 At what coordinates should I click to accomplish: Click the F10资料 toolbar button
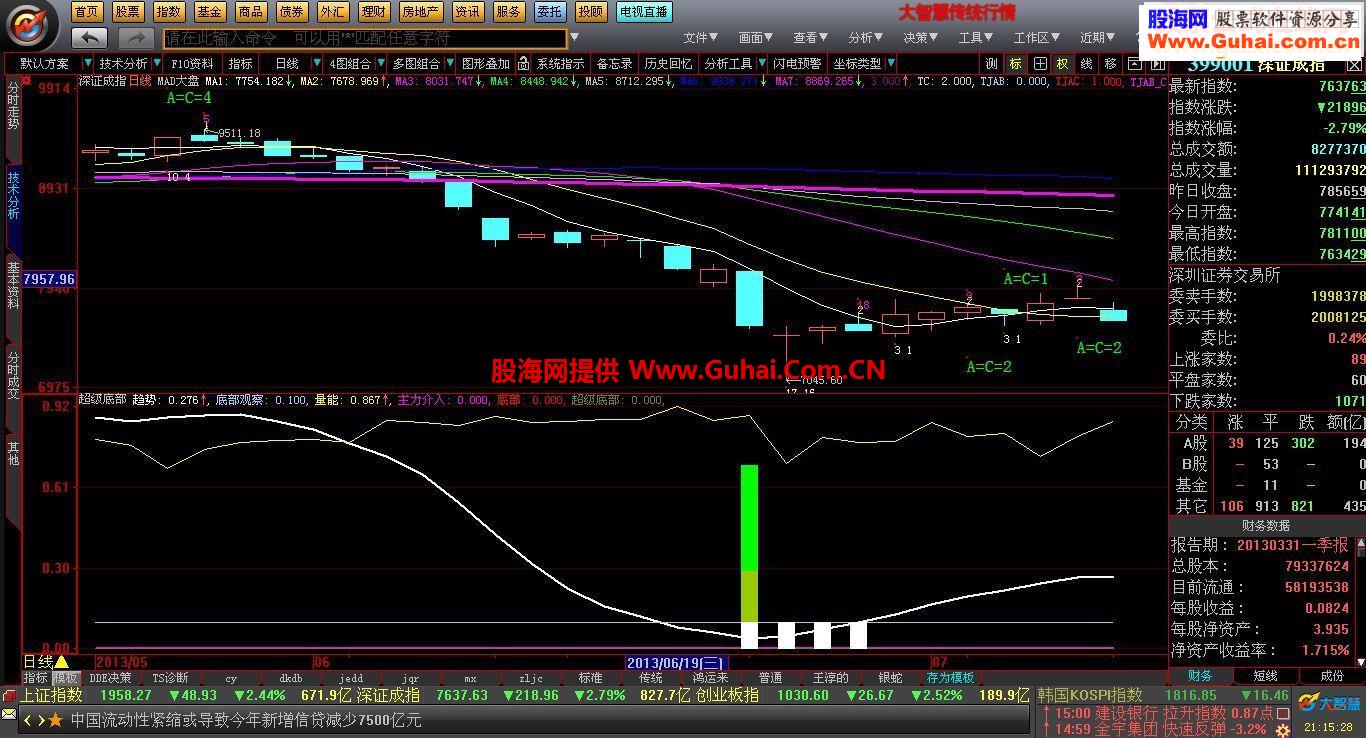click(193, 63)
